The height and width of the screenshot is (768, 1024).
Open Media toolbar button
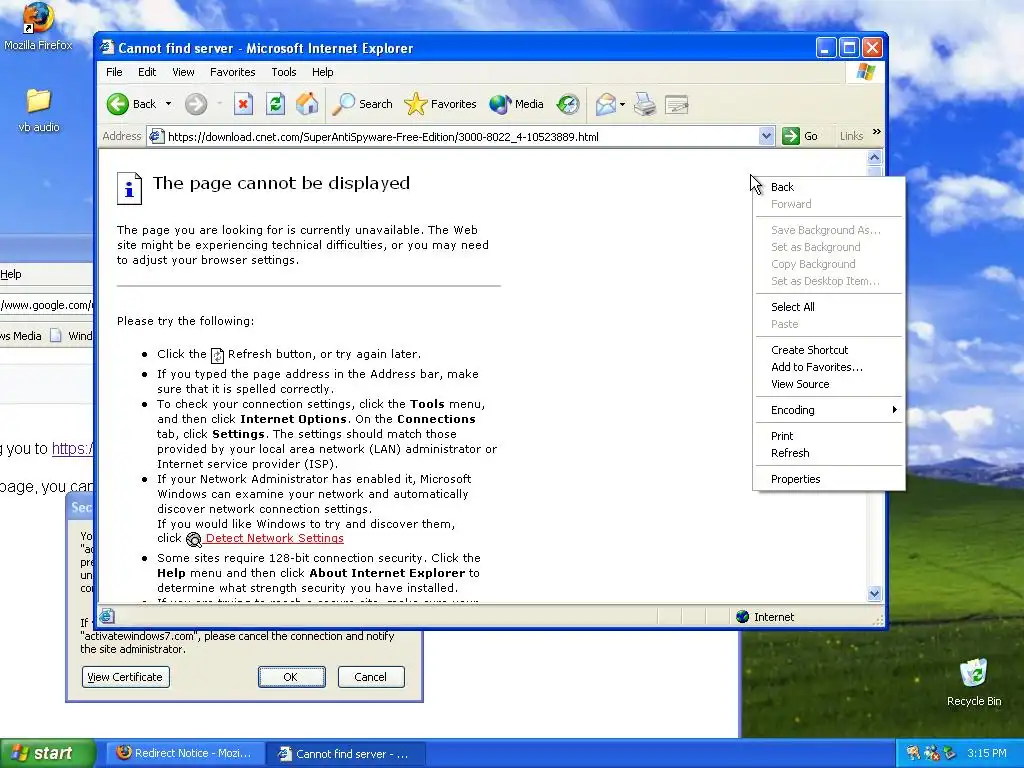pyautogui.click(x=517, y=104)
